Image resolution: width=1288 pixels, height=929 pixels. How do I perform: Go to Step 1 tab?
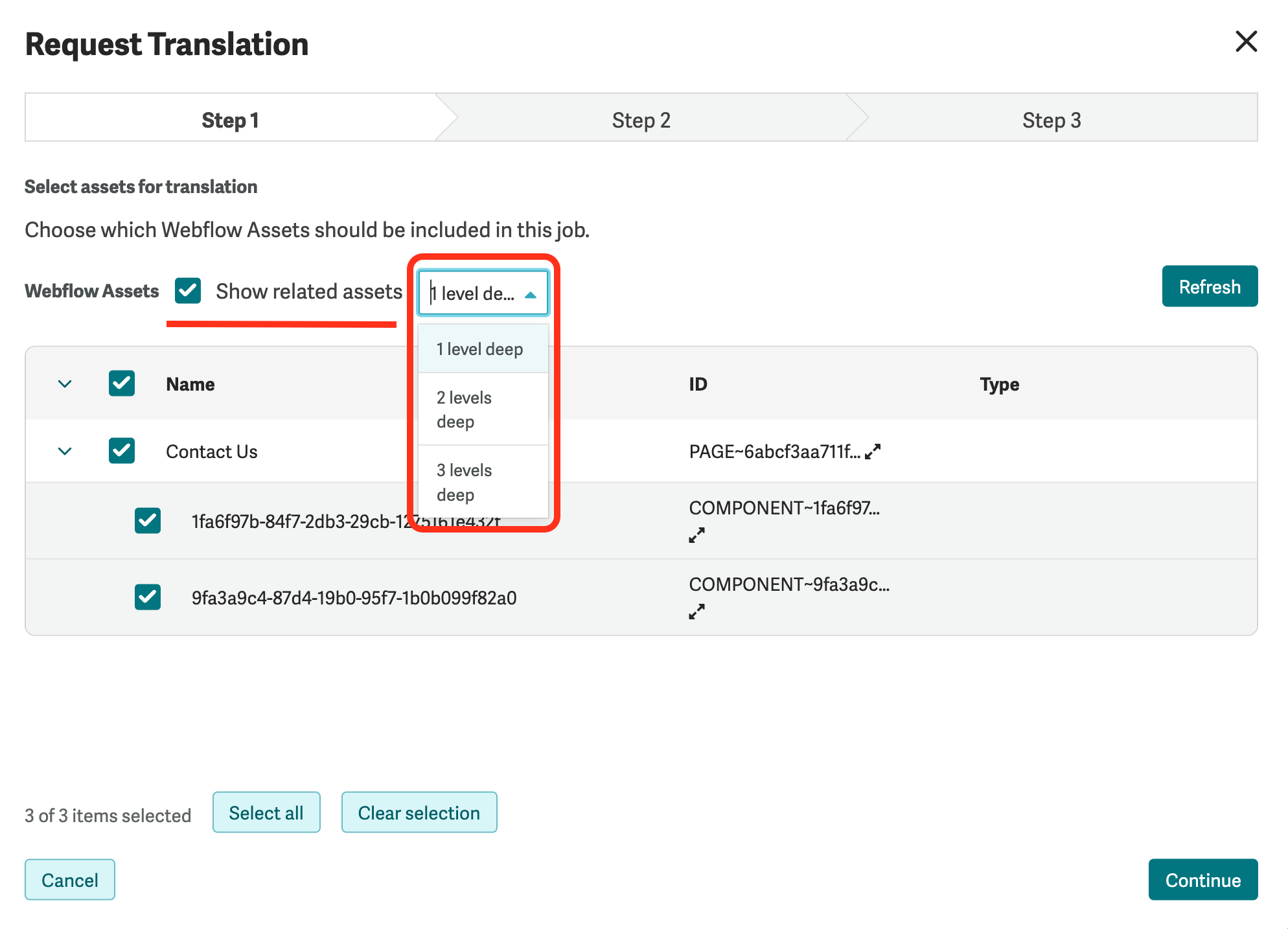231,119
